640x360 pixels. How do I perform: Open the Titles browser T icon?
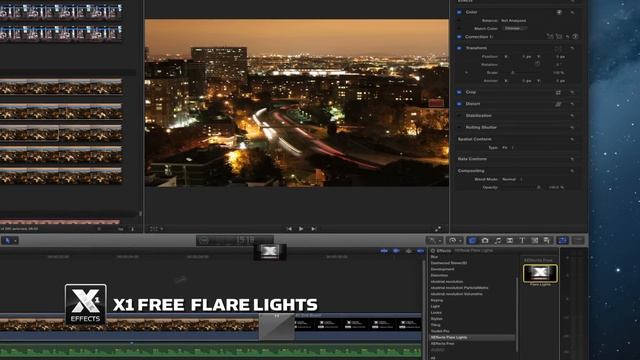tap(522, 240)
